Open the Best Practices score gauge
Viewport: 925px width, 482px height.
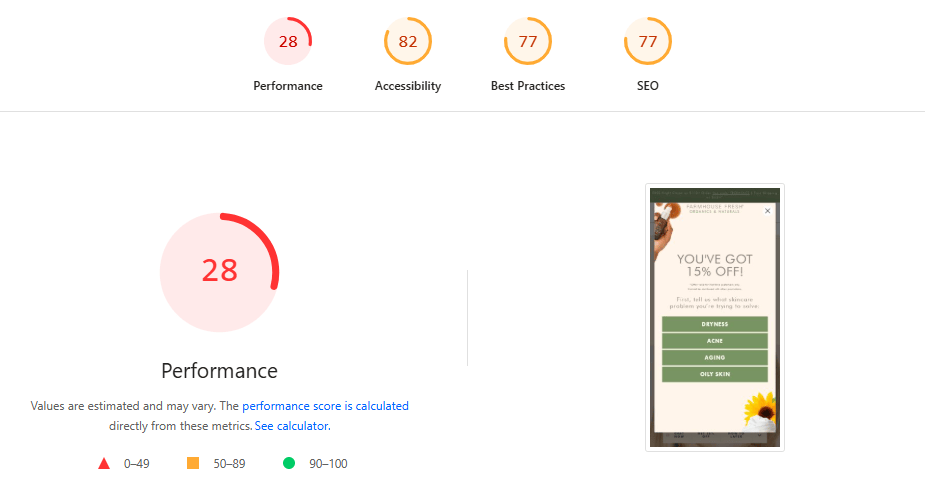click(528, 42)
